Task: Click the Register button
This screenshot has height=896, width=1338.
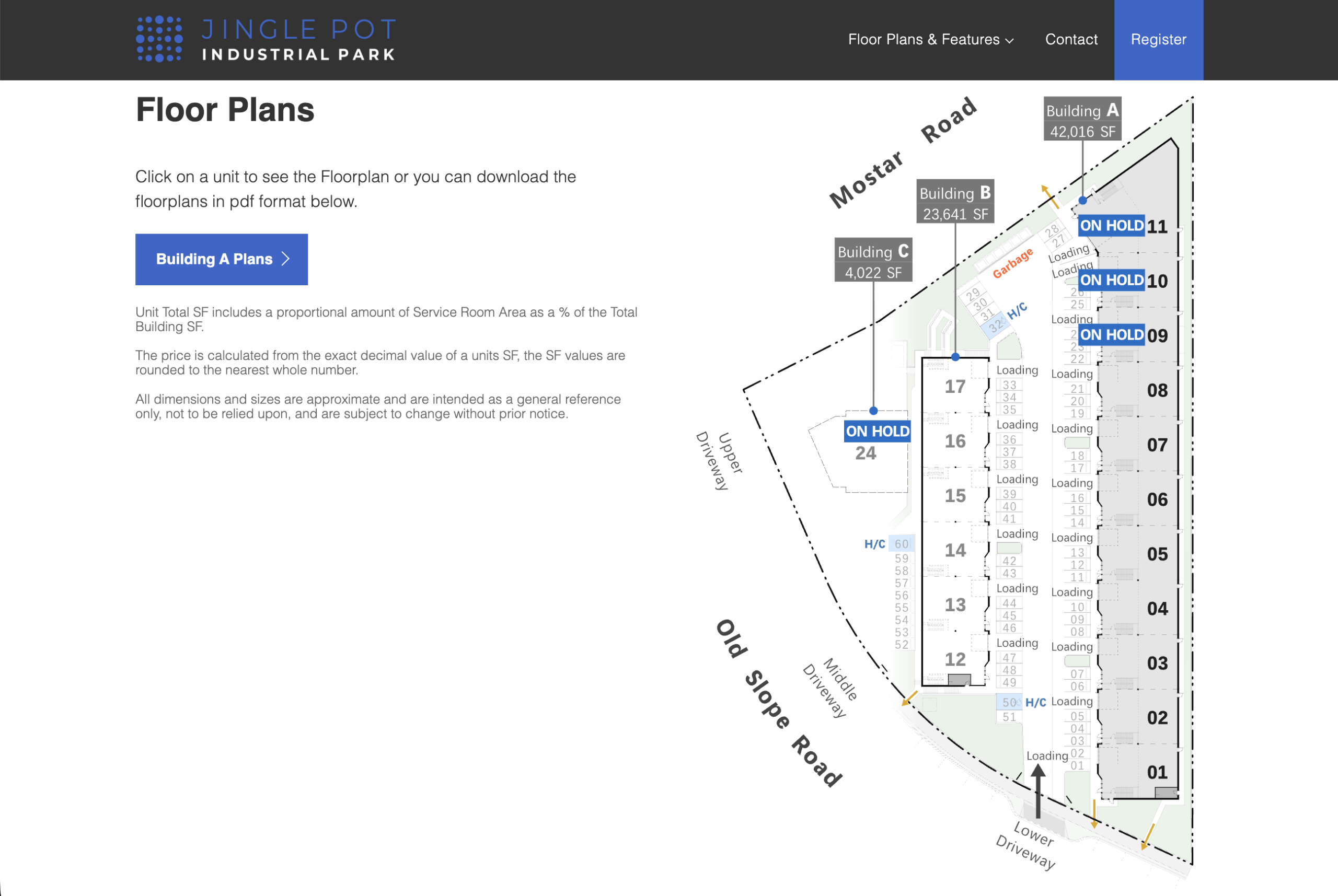Action: pos(1159,39)
